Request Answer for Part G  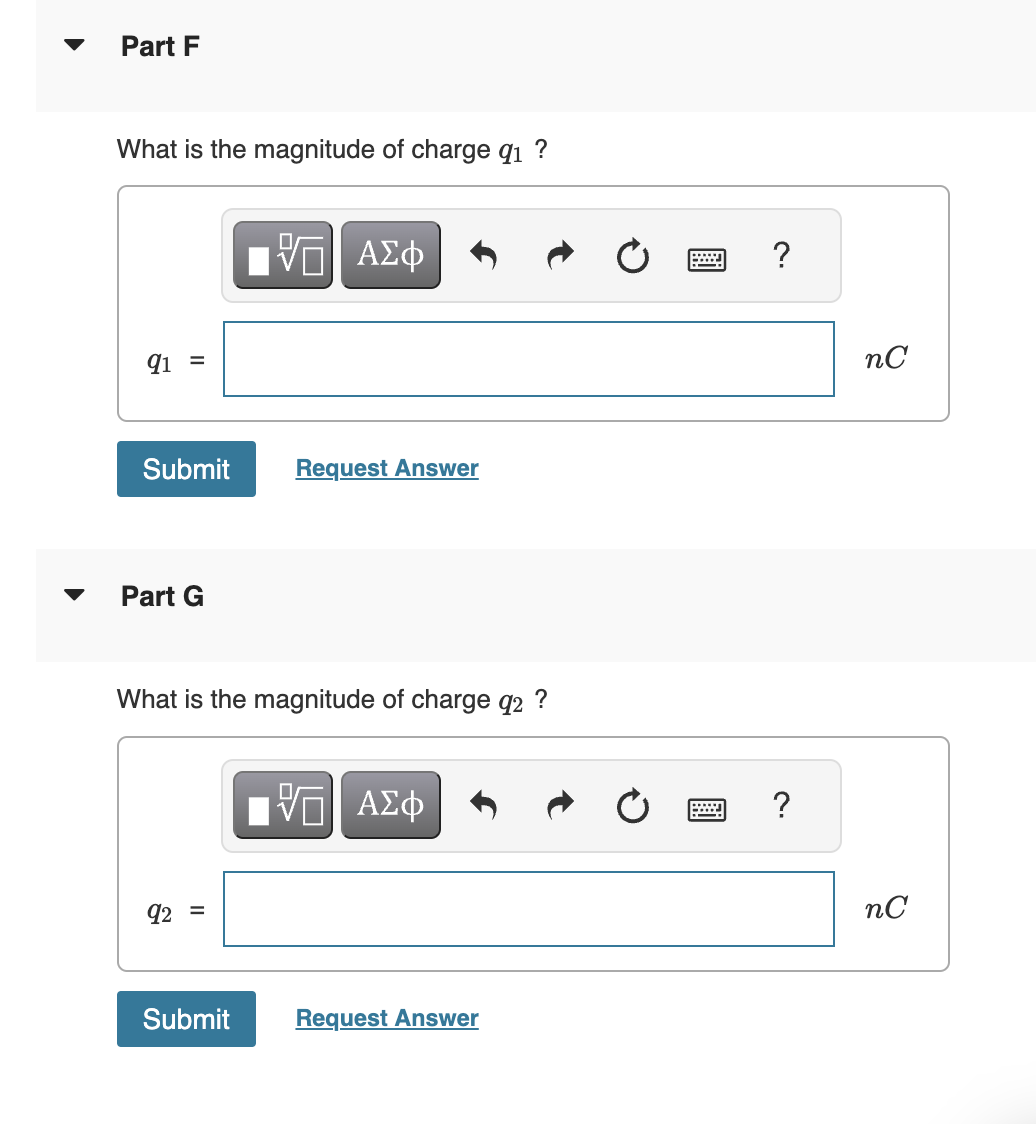387,1018
